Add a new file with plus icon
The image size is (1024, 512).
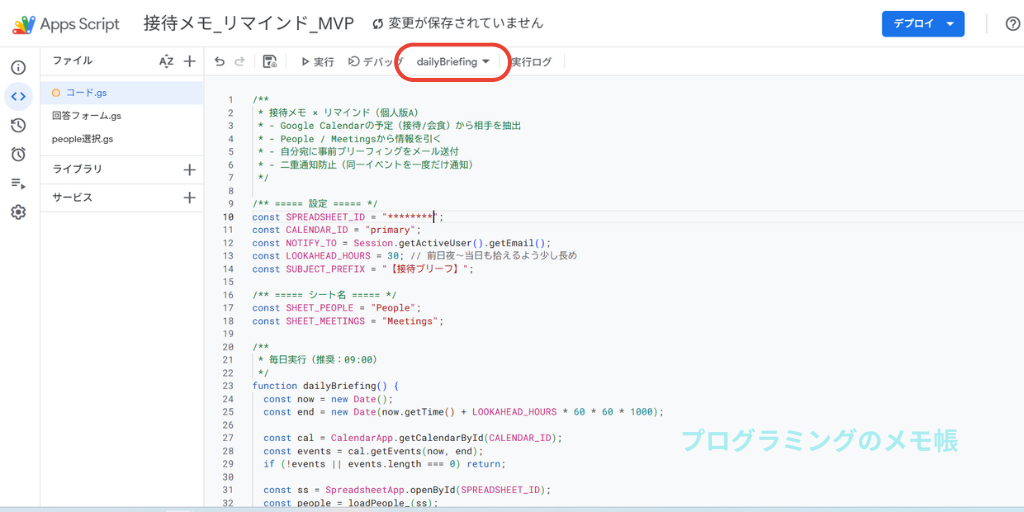pyautogui.click(x=189, y=62)
